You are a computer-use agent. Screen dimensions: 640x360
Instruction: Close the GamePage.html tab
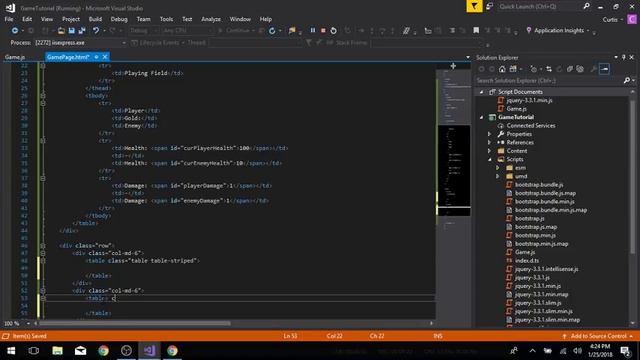tap(105, 57)
